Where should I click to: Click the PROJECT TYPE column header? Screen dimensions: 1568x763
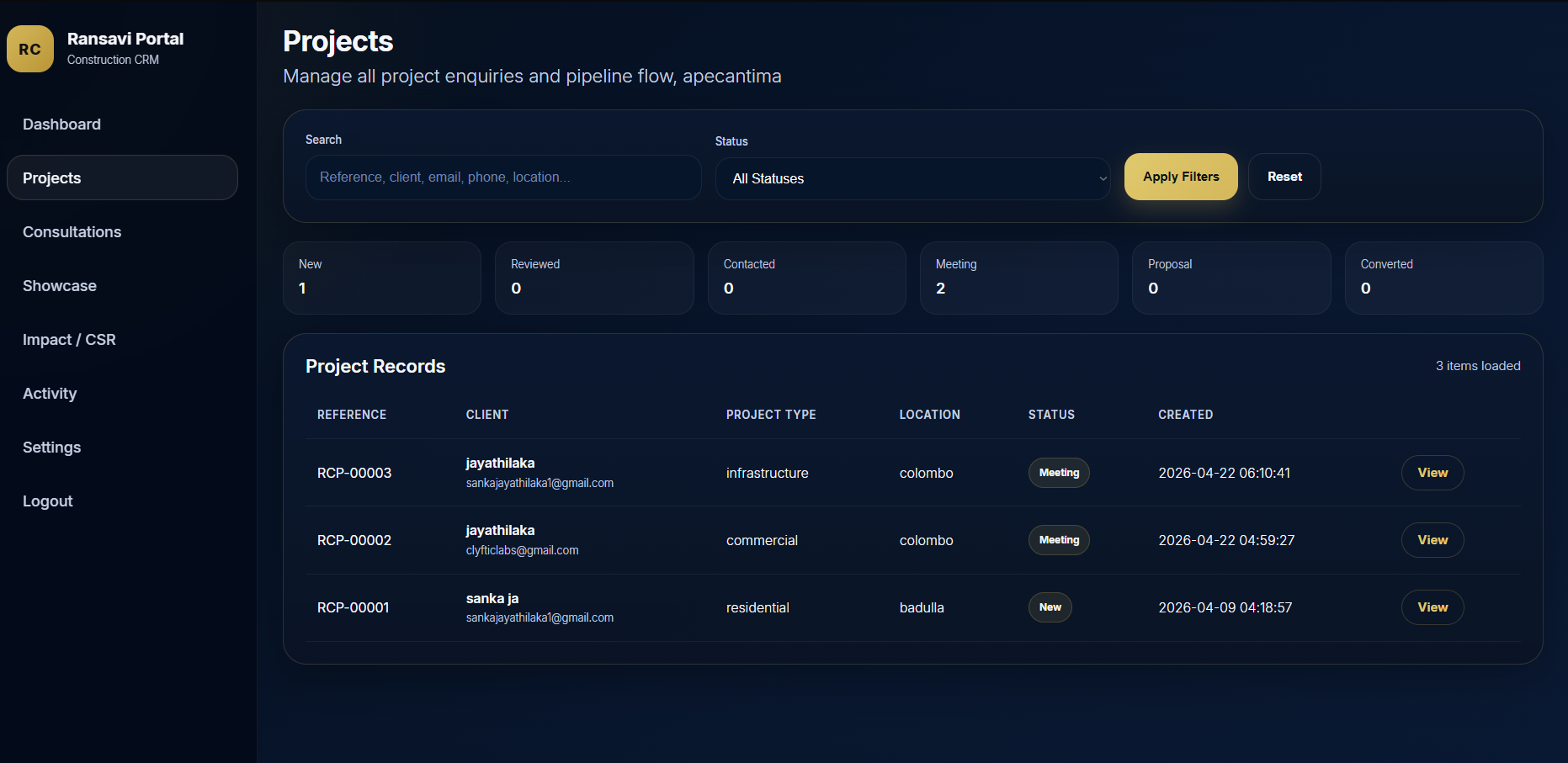coord(771,415)
